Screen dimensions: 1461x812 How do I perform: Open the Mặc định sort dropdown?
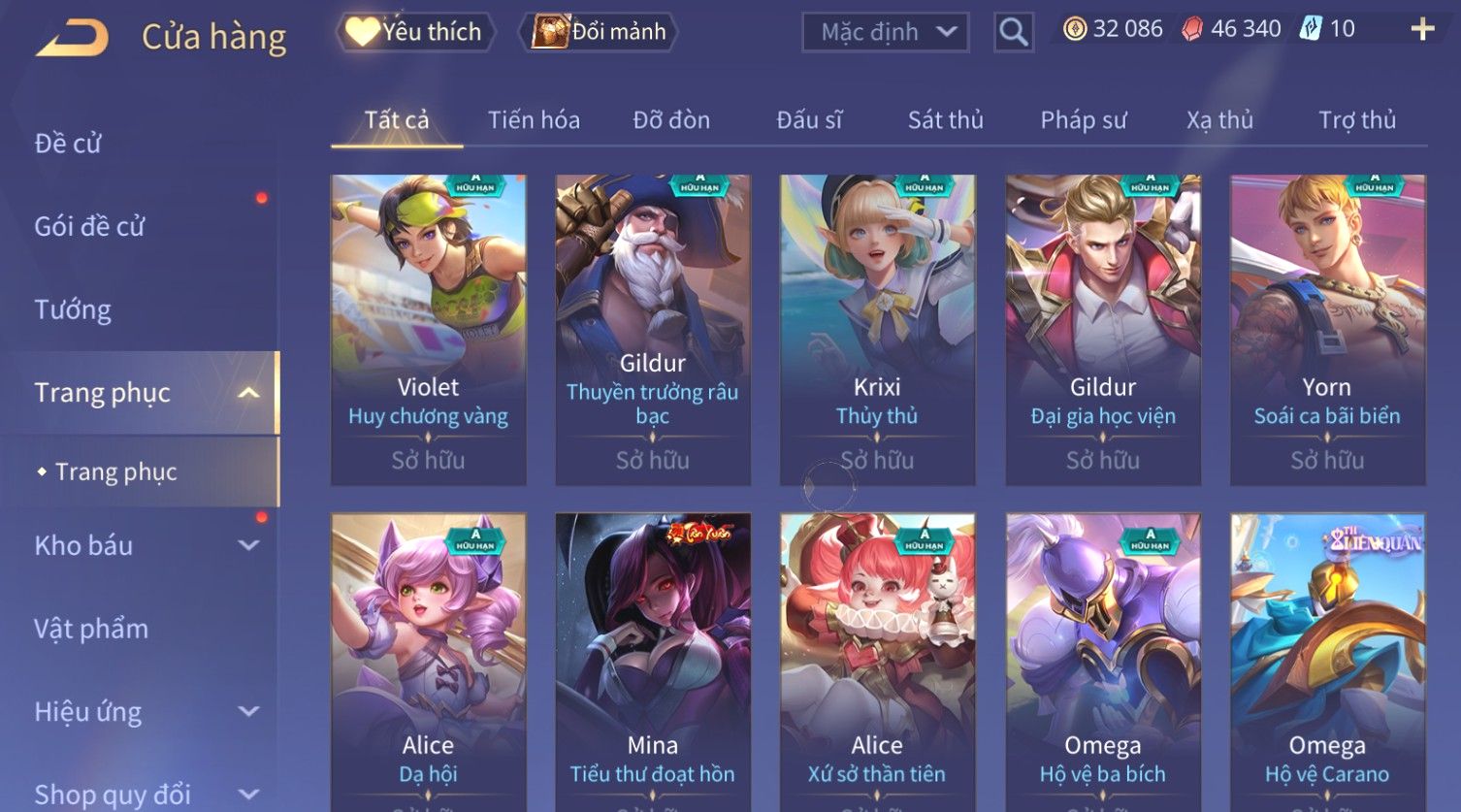tap(886, 32)
